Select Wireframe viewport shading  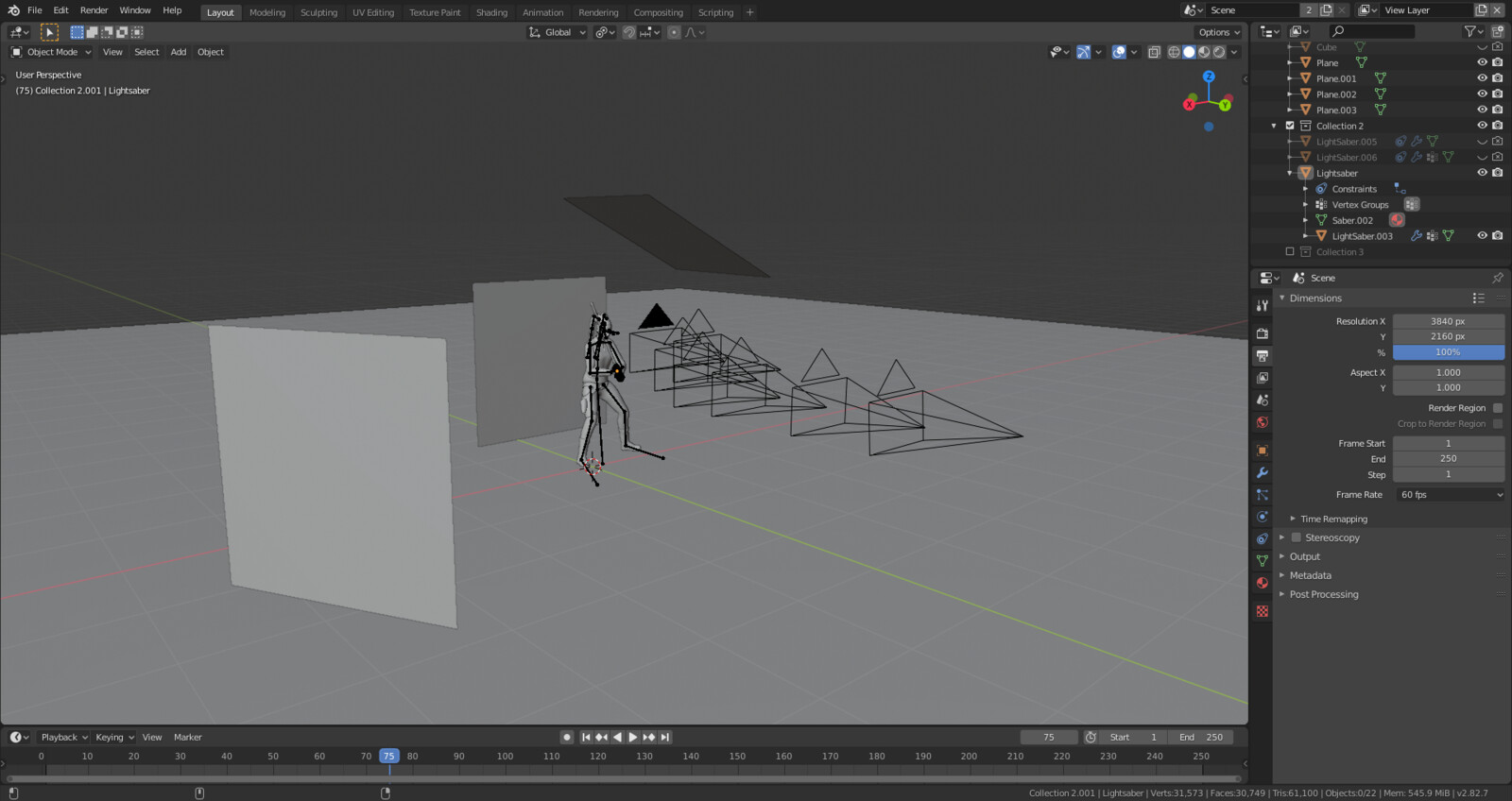pyautogui.click(x=1174, y=52)
